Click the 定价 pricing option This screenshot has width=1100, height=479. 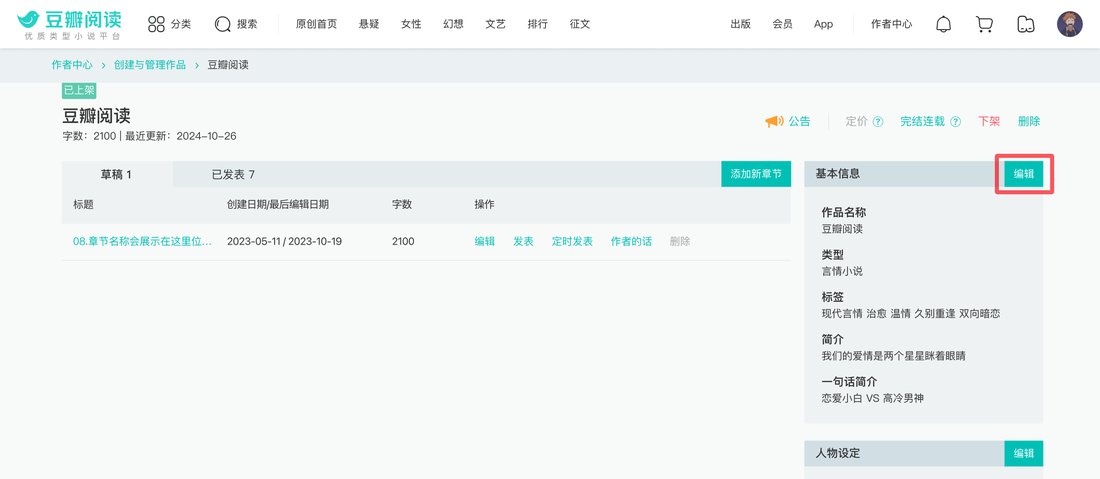(x=857, y=121)
